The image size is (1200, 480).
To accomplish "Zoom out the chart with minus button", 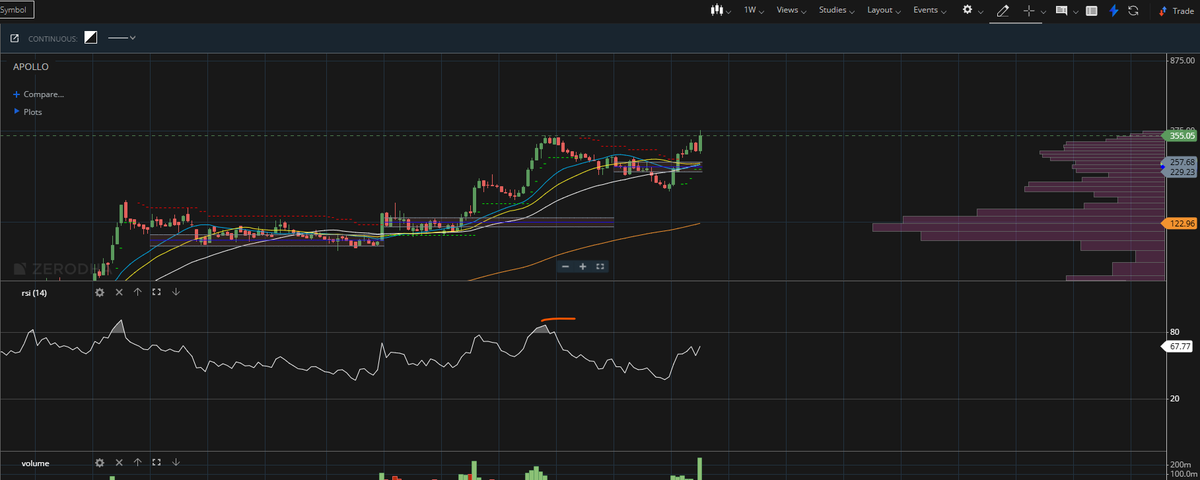I will [x=565, y=266].
